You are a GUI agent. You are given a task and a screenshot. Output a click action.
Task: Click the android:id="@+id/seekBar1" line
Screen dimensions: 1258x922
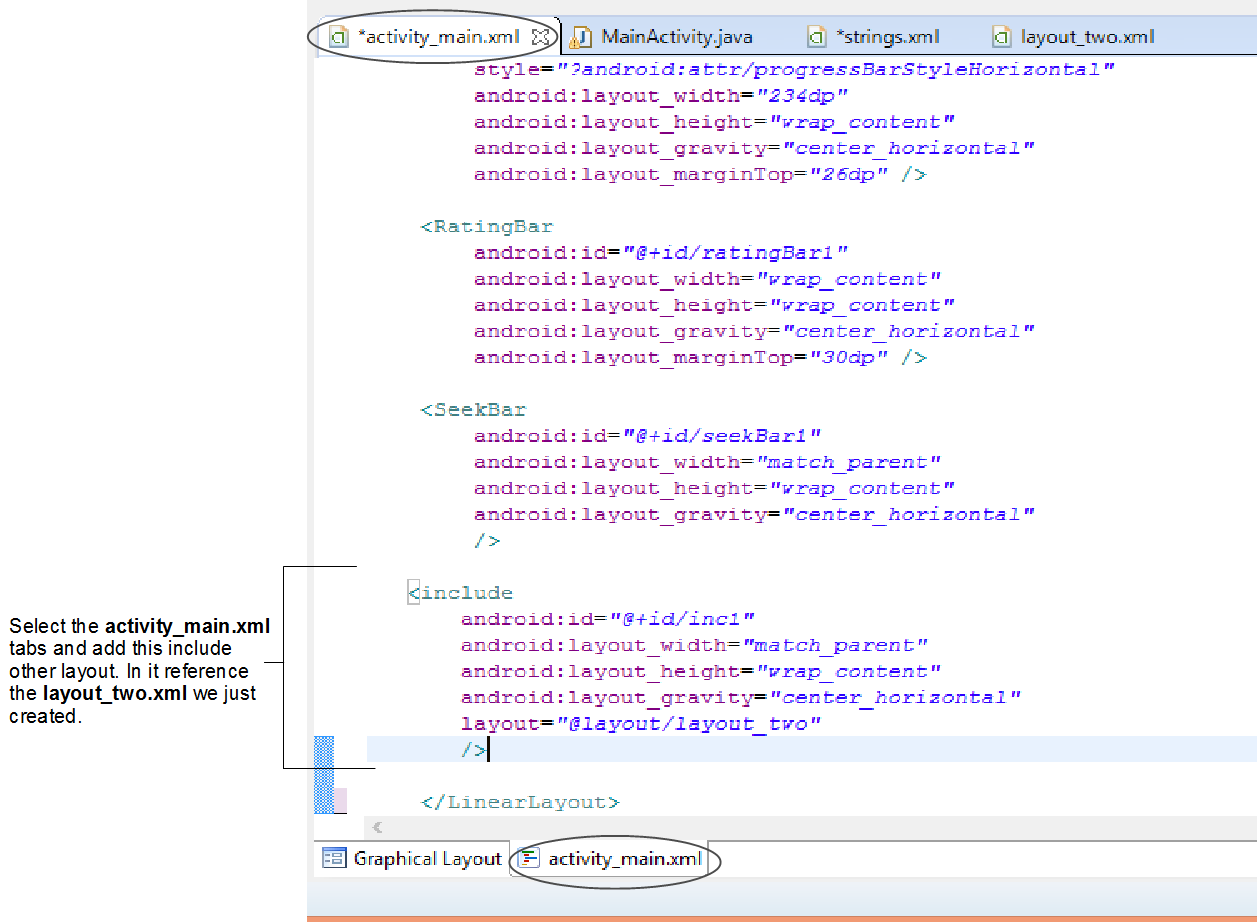tap(648, 436)
